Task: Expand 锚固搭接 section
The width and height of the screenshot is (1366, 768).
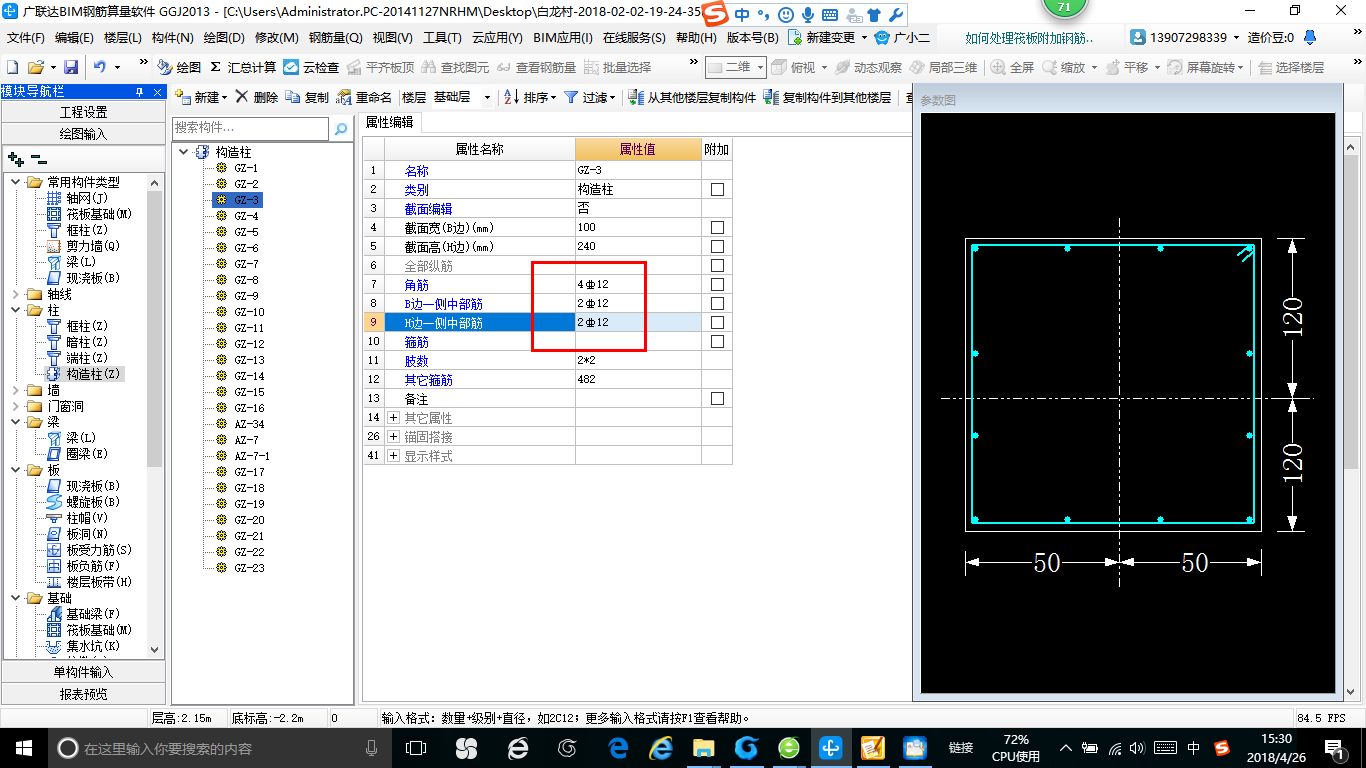Action: pyautogui.click(x=393, y=437)
